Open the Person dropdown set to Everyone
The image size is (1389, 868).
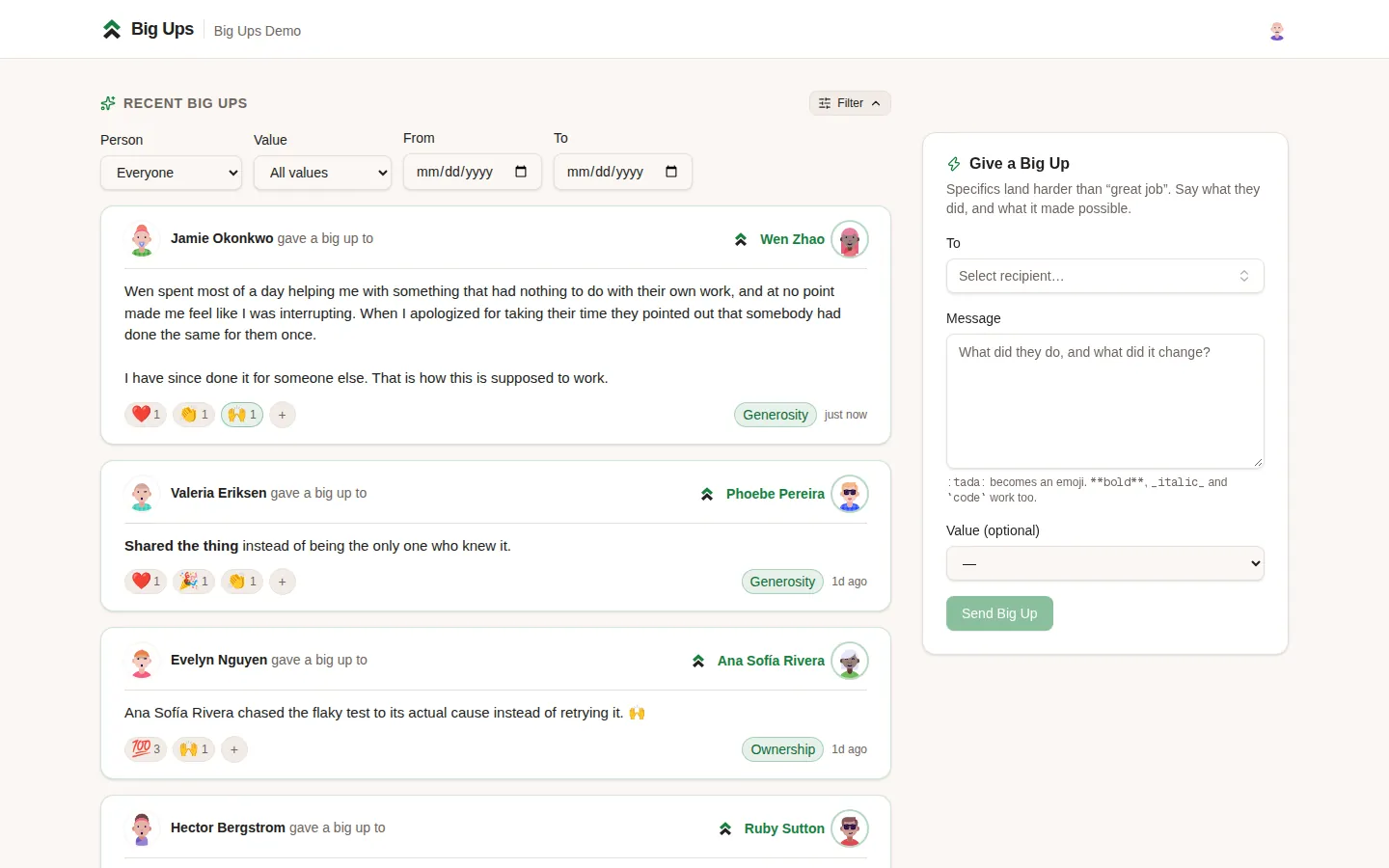click(171, 173)
